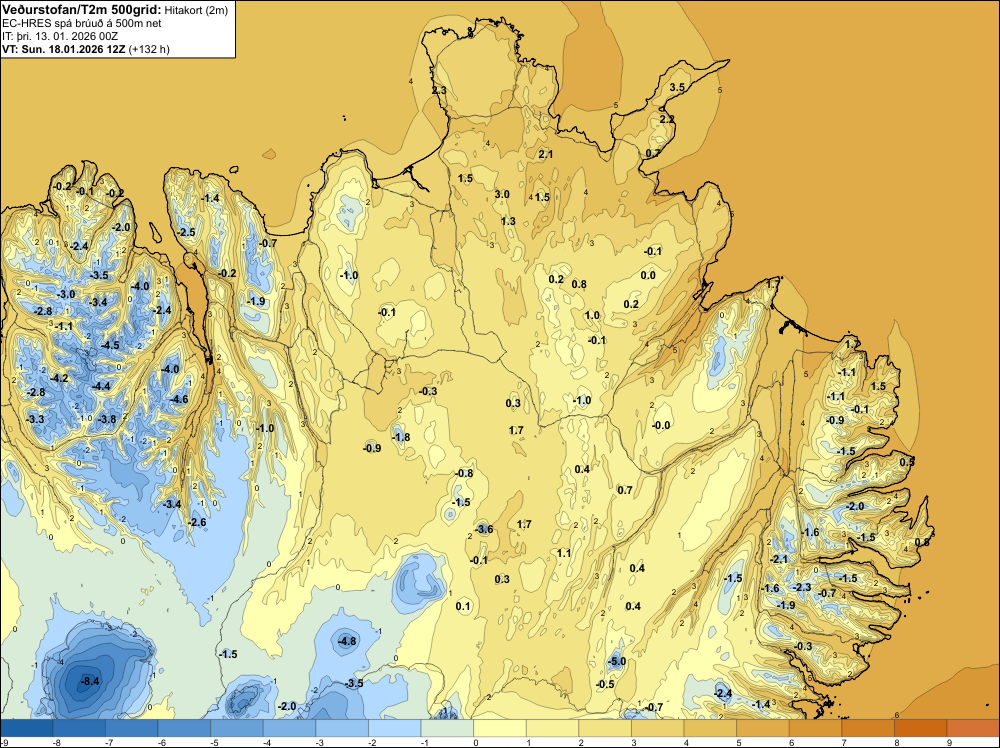Click the '-2.1' temperature label in the east

(779, 559)
